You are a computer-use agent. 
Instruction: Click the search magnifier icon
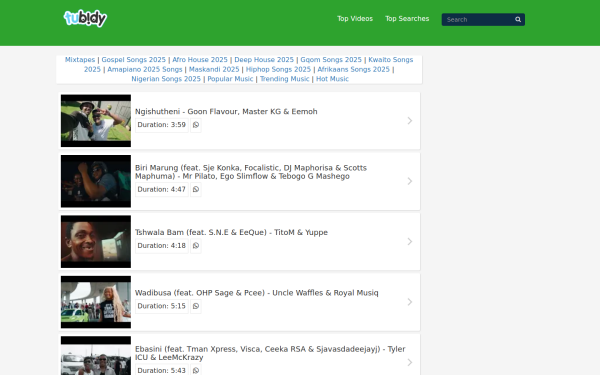[x=518, y=20]
